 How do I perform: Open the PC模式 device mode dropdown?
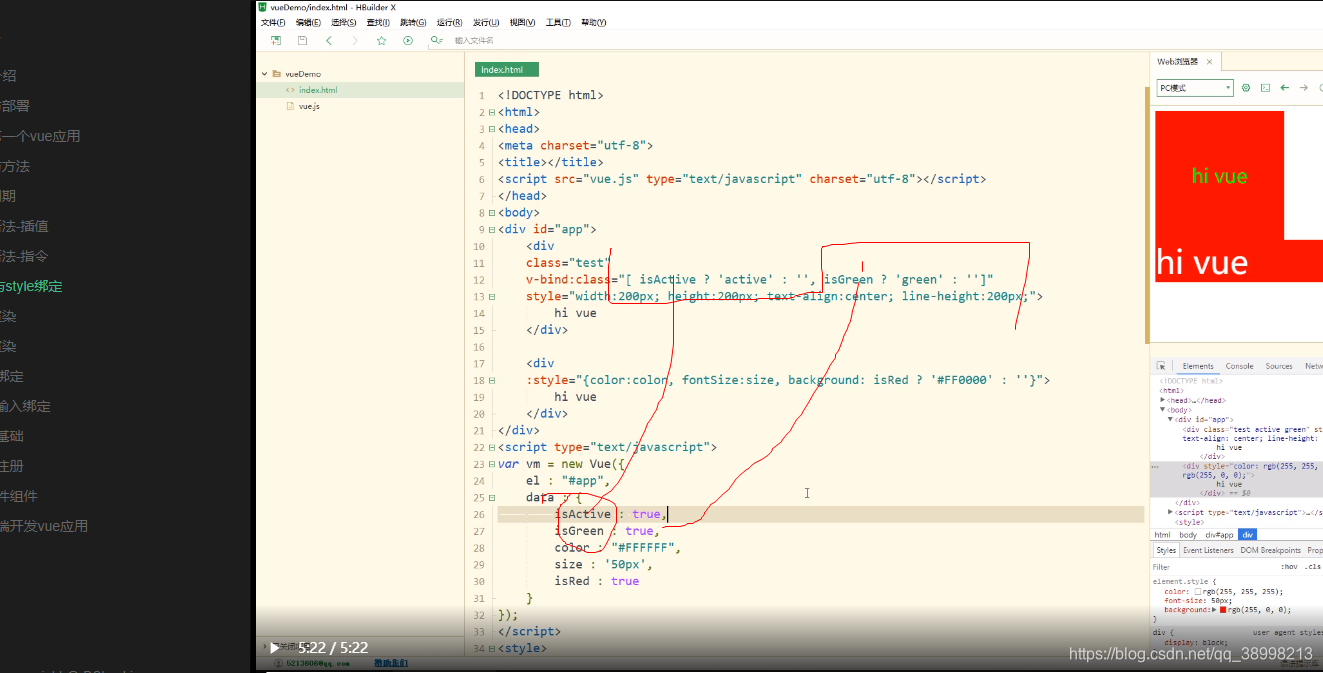point(1195,88)
